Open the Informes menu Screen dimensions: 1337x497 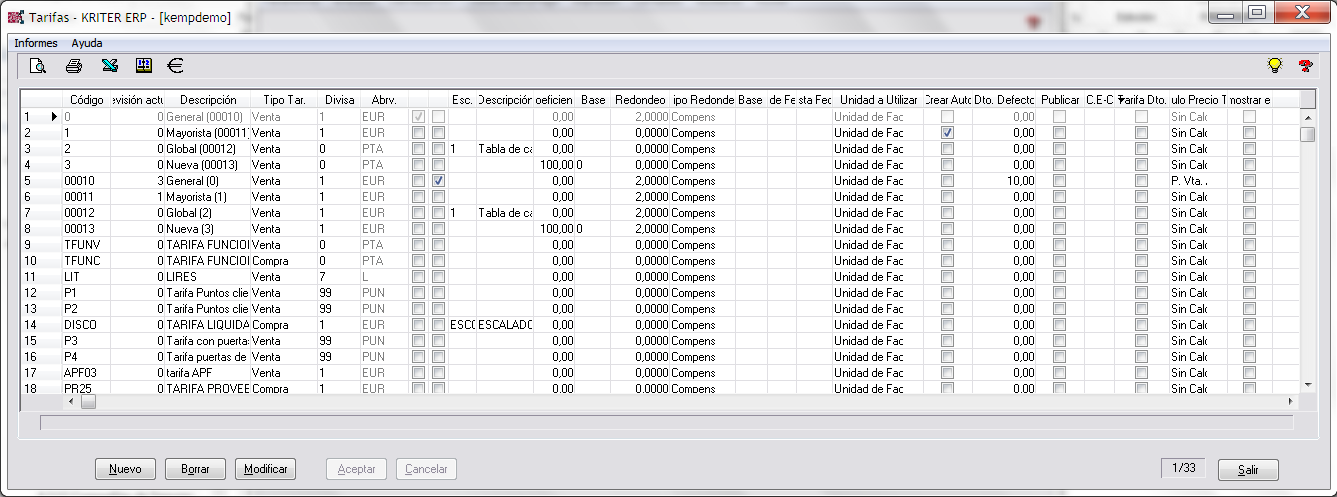pyautogui.click(x=36, y=43)
